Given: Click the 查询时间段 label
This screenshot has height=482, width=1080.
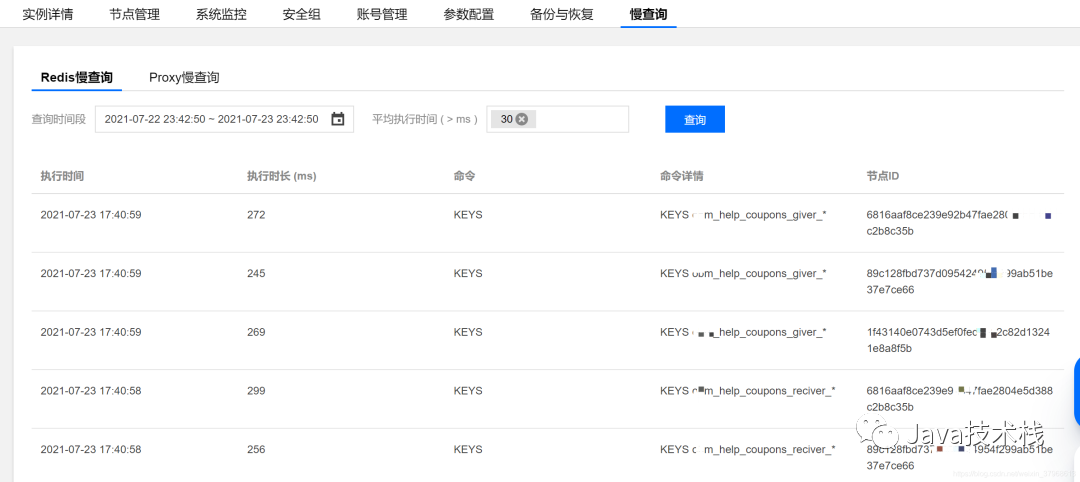Looking at the screenshot, I should pyautogui.click(x=59, y=119).
